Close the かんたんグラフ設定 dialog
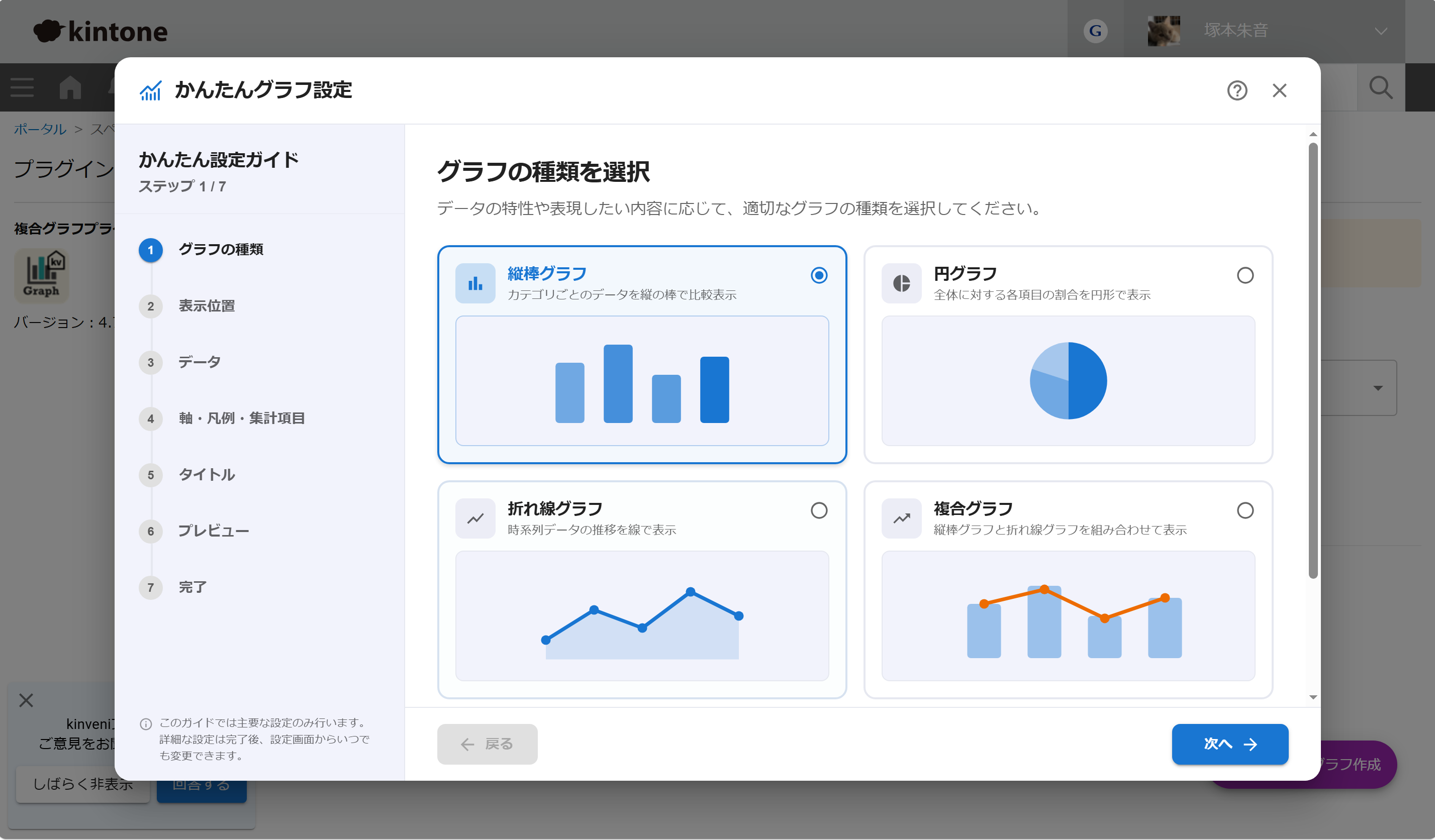 [x=1280, y=90]
